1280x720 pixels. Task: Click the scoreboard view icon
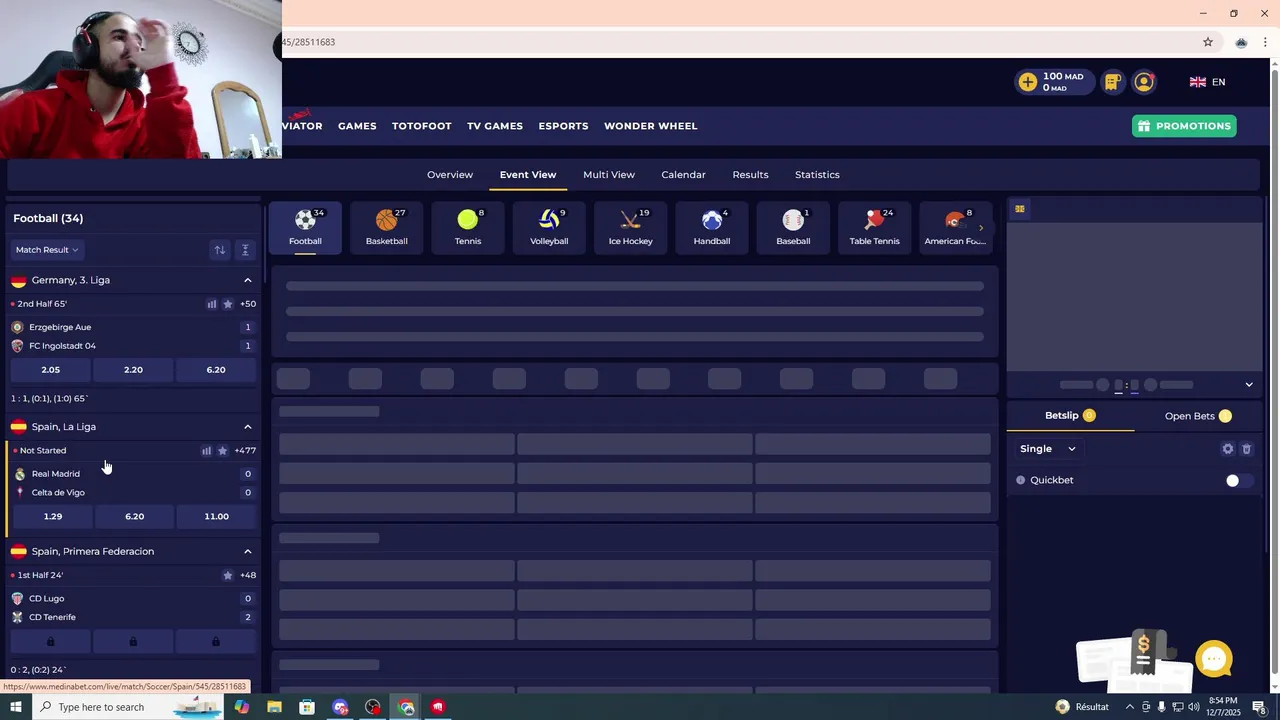(1020, 209)
